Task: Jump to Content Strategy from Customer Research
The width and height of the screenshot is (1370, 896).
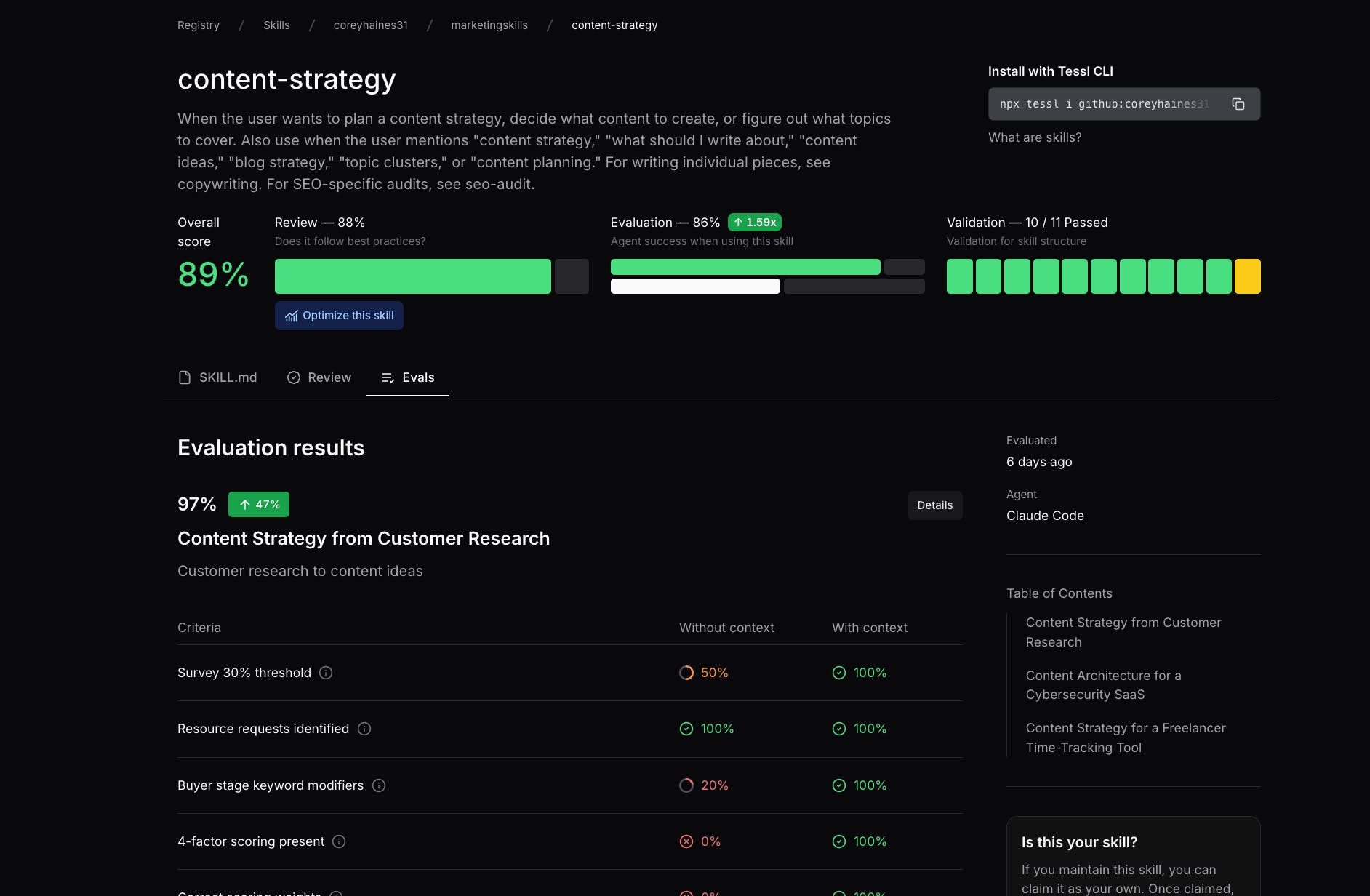Action: pos(1123,632)
